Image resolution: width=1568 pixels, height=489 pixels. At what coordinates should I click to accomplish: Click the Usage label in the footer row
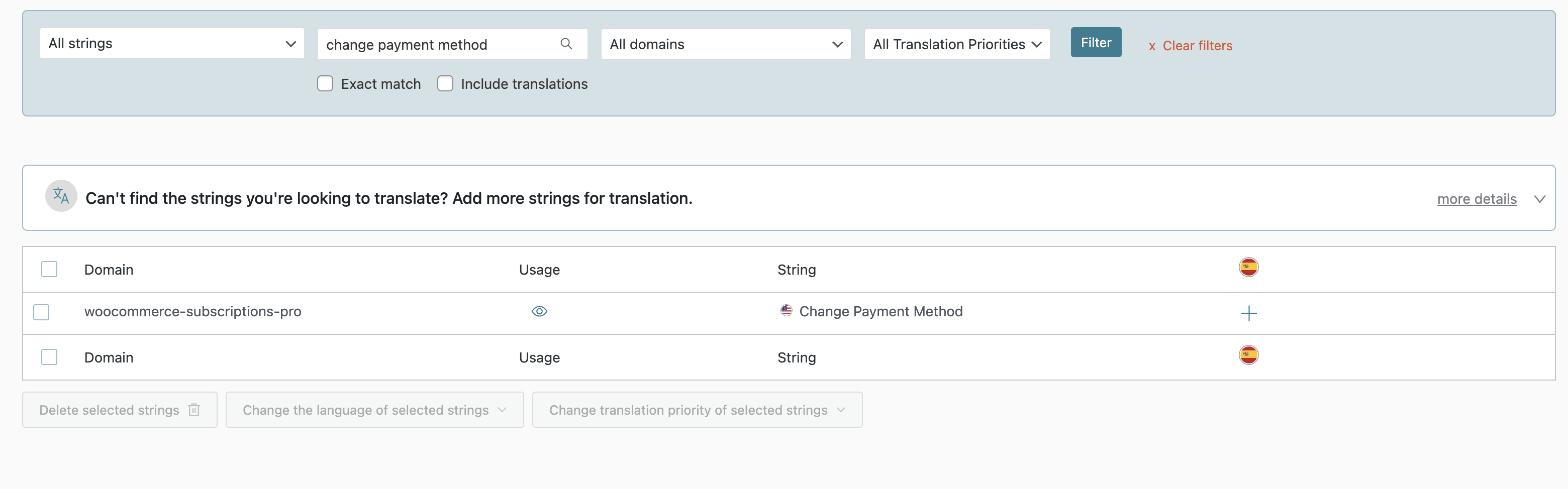click(539, 357)
